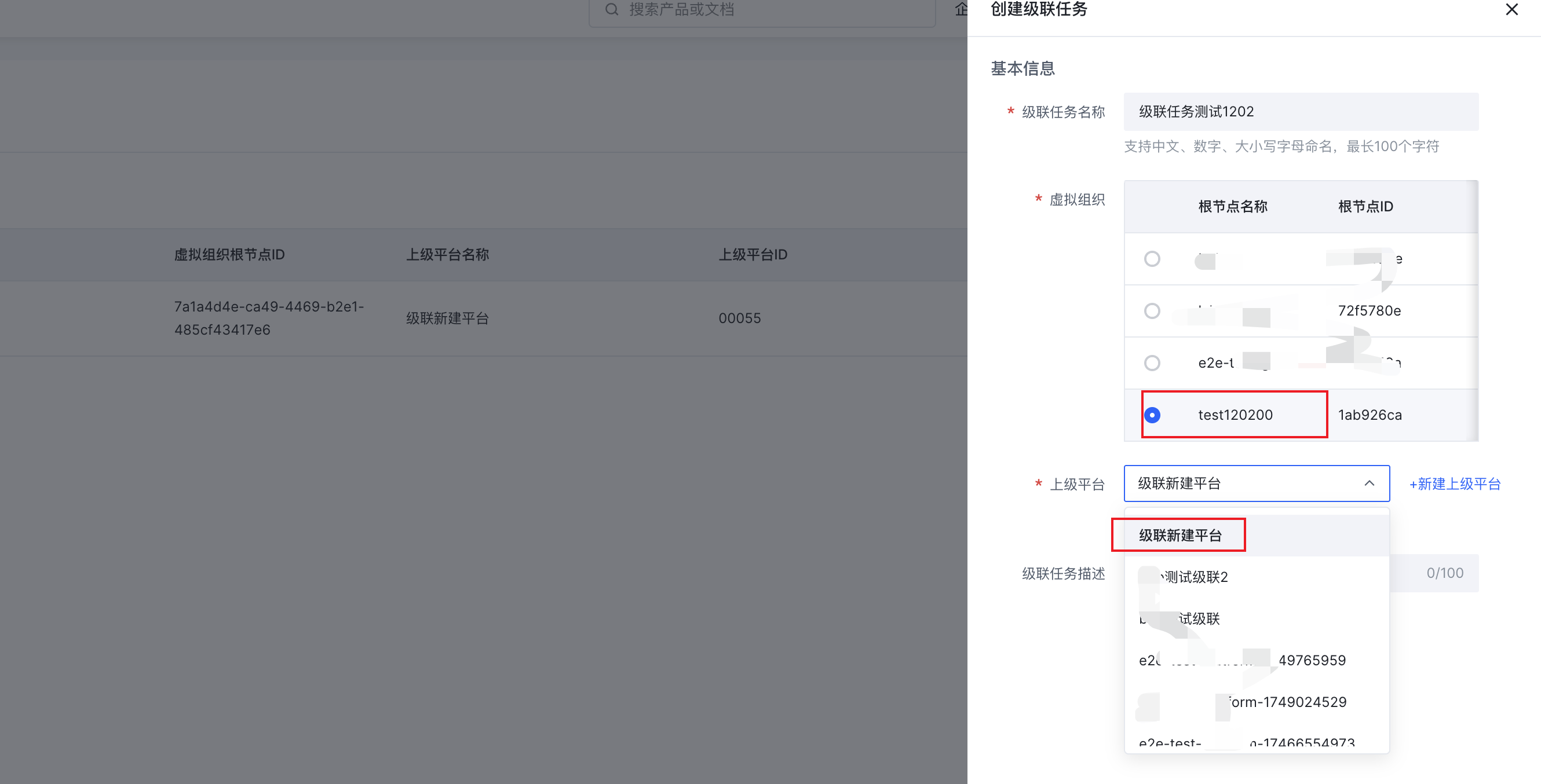
Task: Select the first virtual organization radio button
Action: click(1152, 259)
